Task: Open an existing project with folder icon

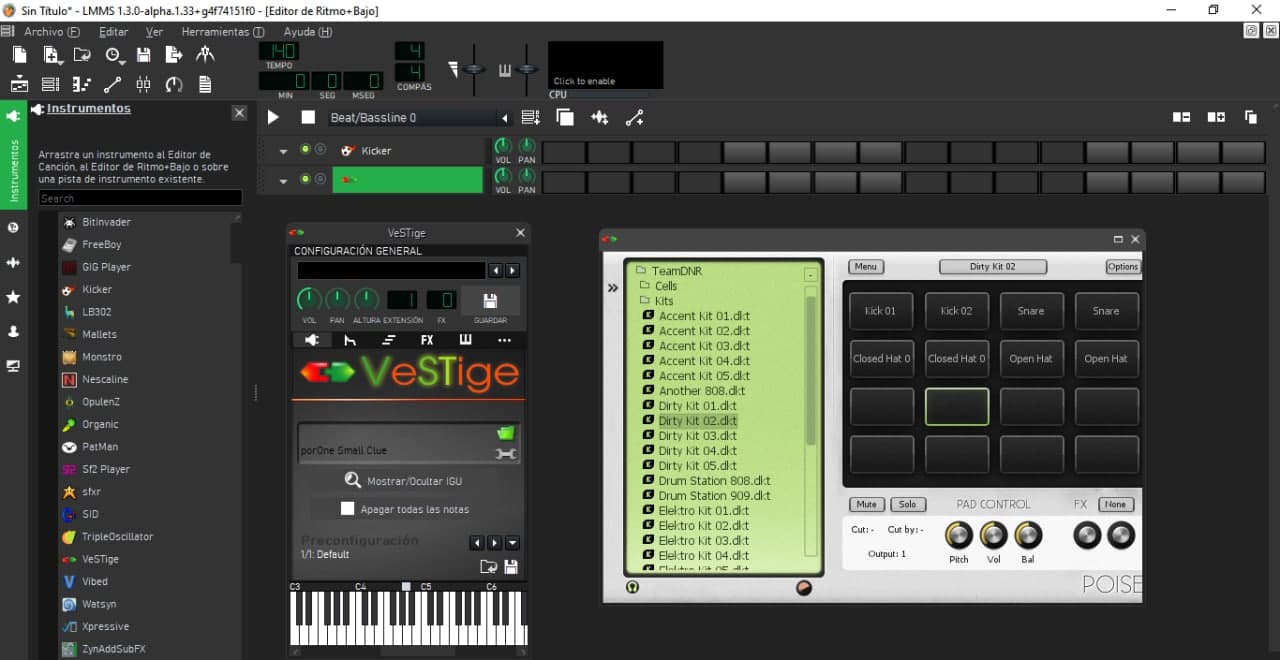Action: click(x=82, y=55)
